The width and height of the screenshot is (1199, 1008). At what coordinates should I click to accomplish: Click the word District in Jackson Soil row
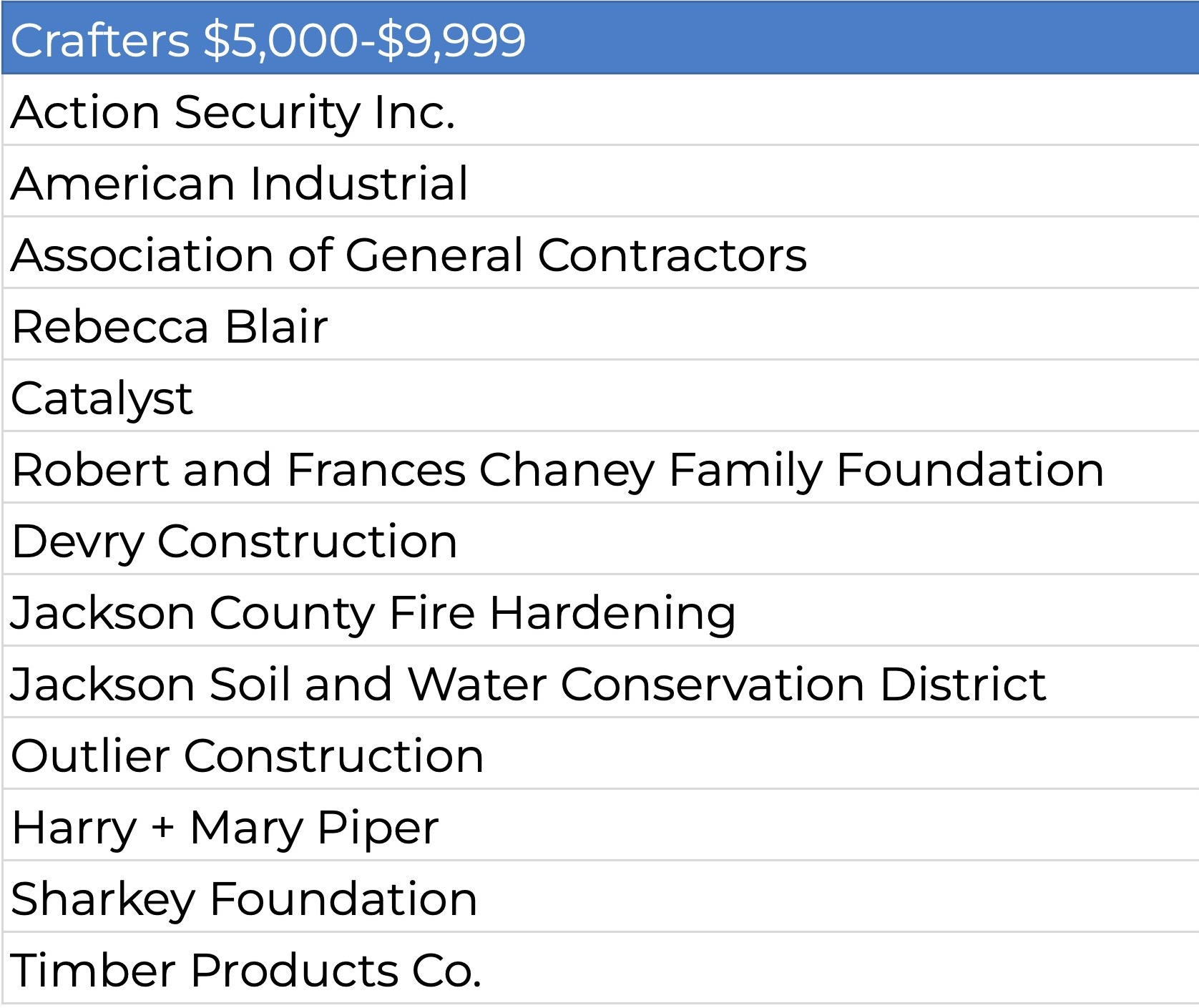point(963,685)
